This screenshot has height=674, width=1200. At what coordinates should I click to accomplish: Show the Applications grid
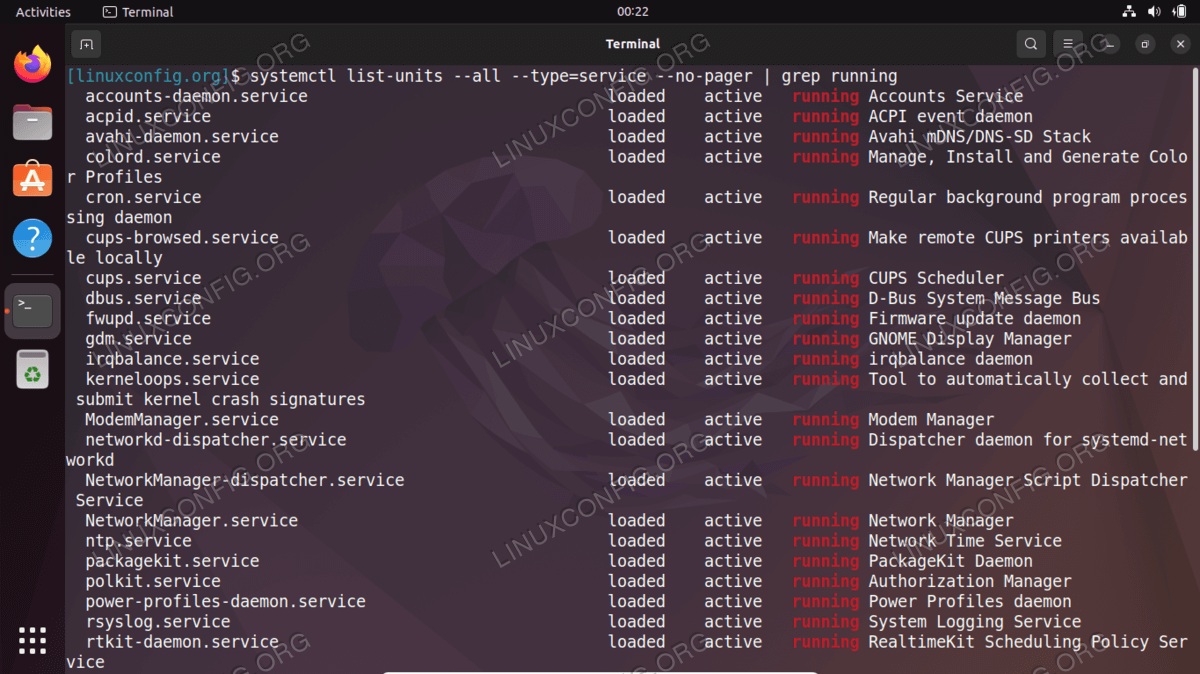(x=33, y=640)
